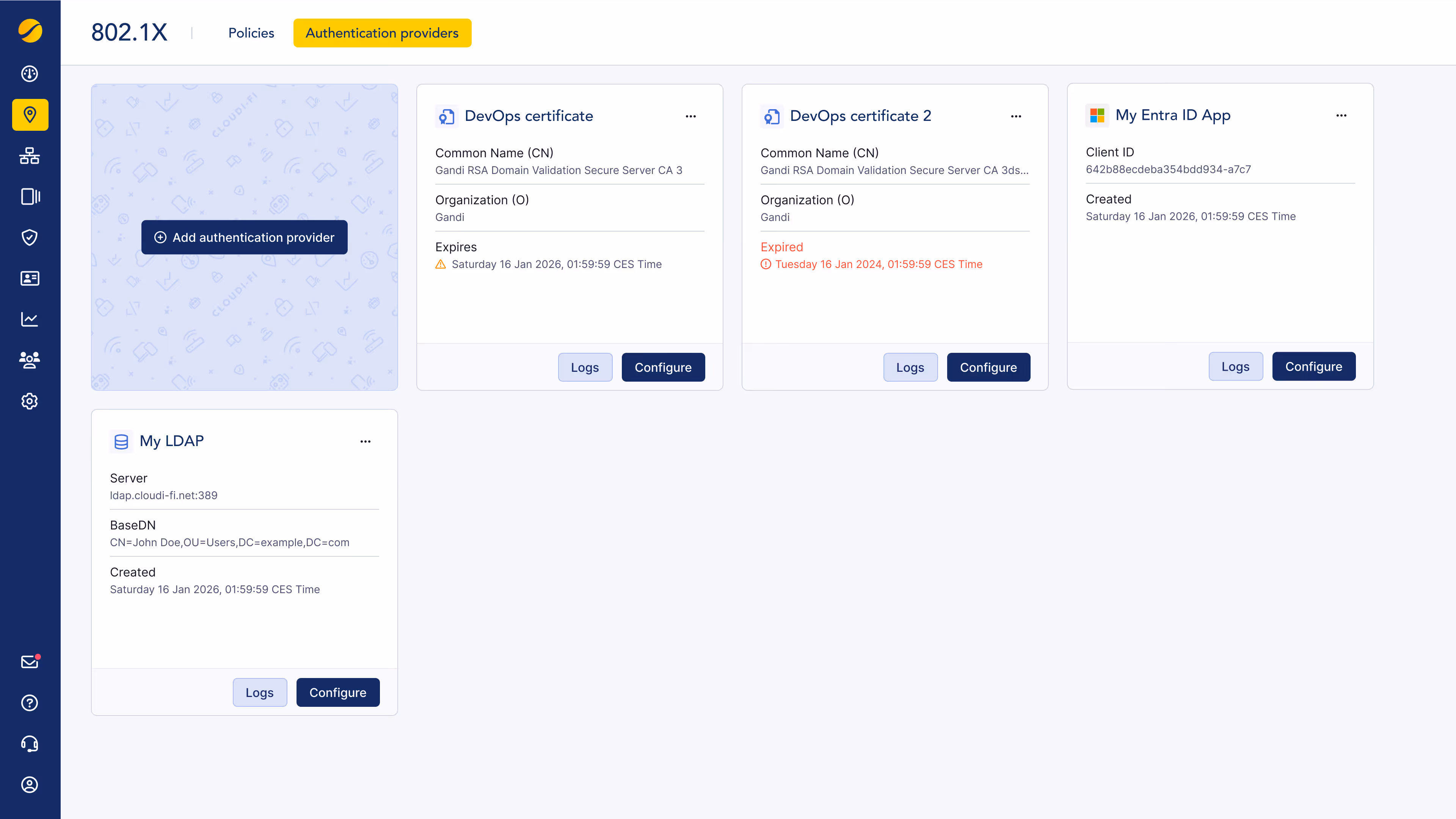The width and height of the screenshot is (1456, 819).
Task: Open the help question mark icon
Action: [x=30, y=703]
